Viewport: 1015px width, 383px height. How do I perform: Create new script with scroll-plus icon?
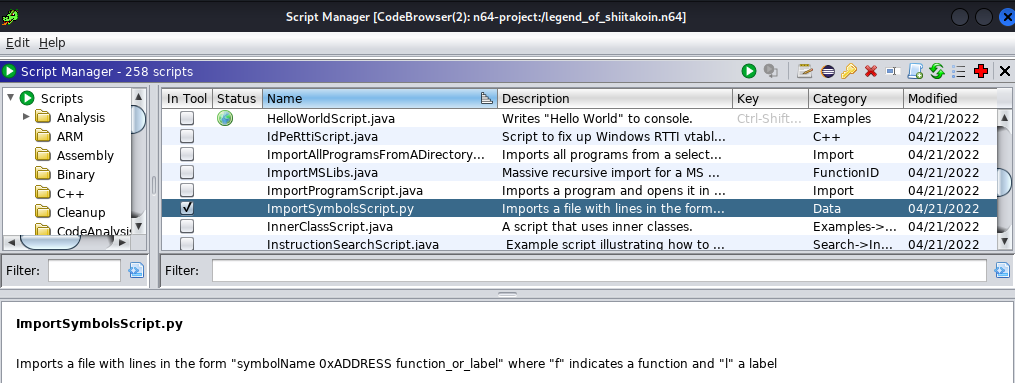pyautogui.click(x=915, y=71)
